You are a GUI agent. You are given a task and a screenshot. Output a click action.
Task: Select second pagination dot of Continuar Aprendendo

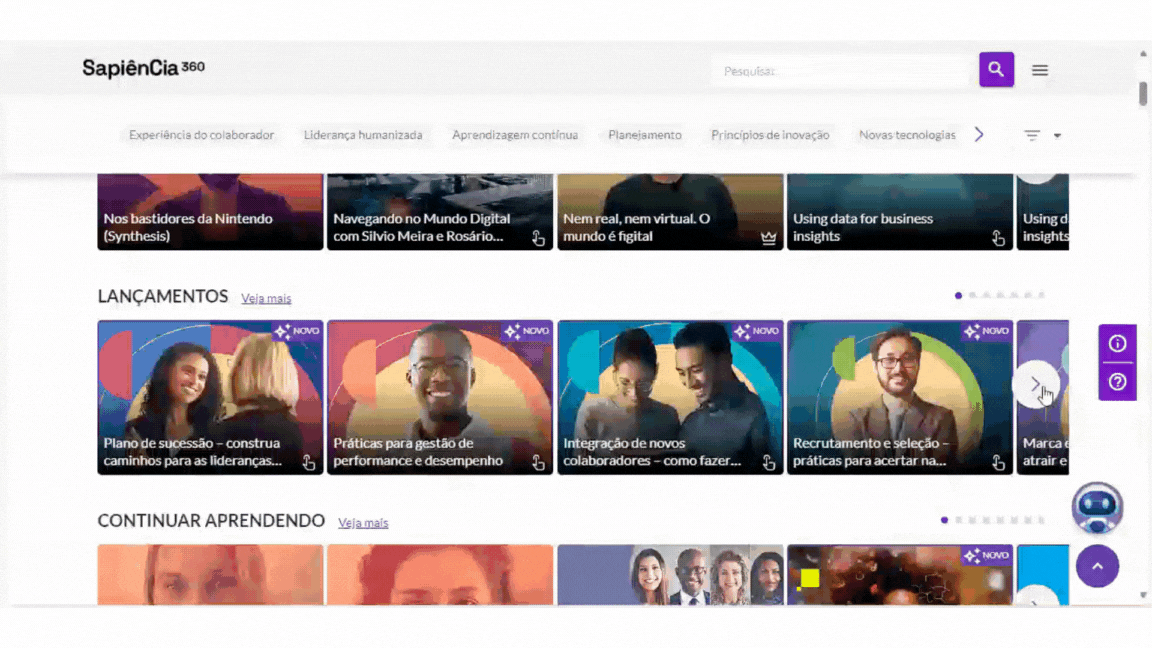(958, 520)
